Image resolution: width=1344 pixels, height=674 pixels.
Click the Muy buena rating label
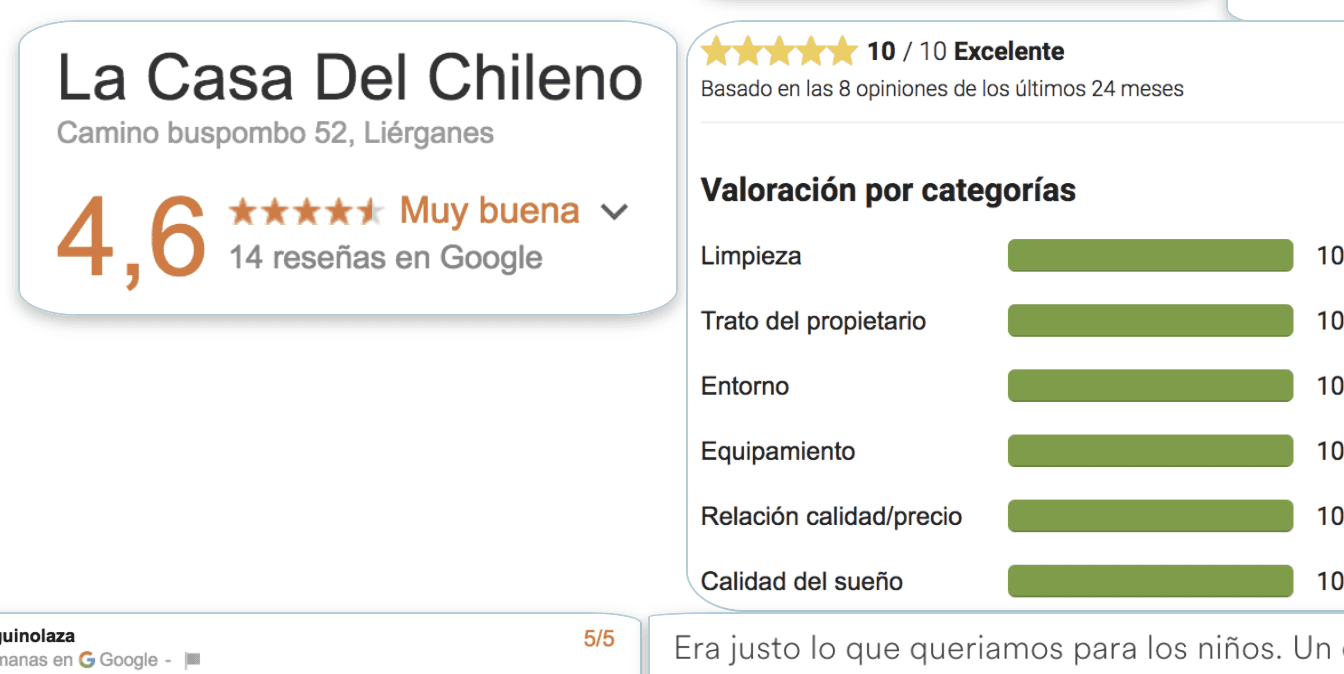pyautogui.click(x=489, y=211)
